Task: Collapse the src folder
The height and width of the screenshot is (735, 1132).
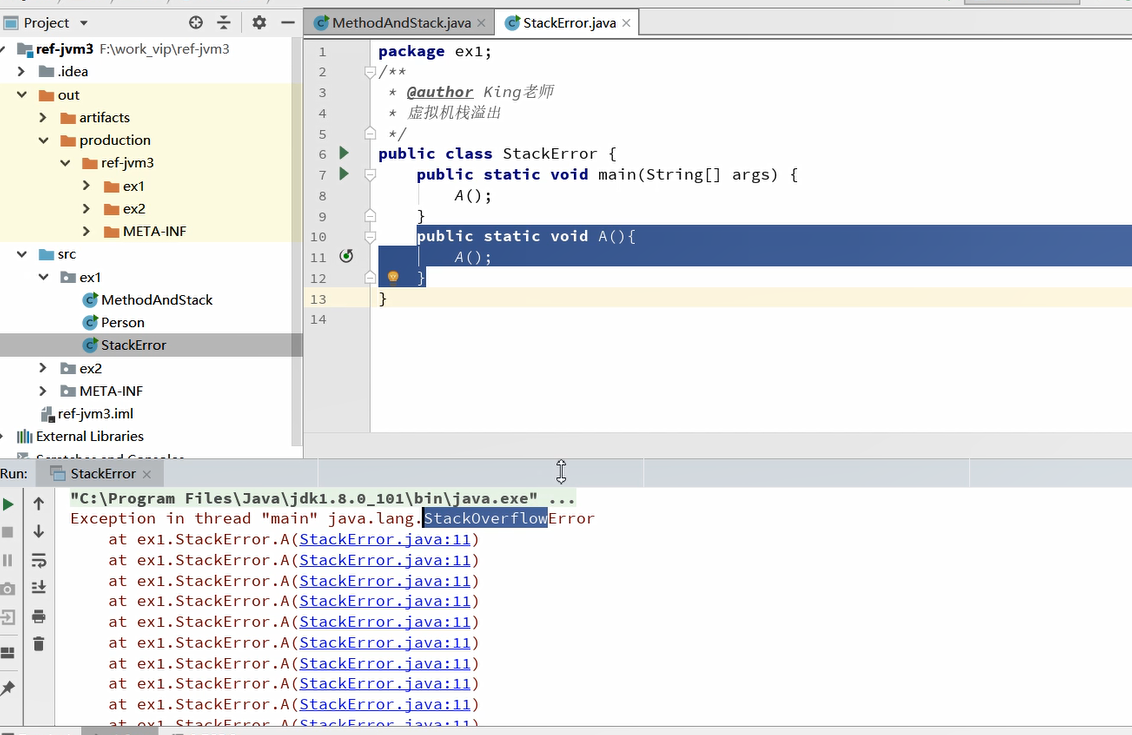Action: [22, 254]
